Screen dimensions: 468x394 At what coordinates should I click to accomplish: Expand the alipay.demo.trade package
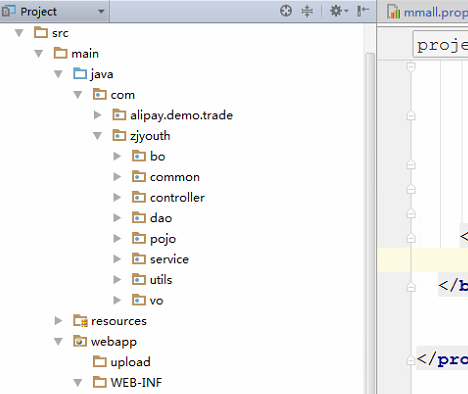tap(97, 115)
